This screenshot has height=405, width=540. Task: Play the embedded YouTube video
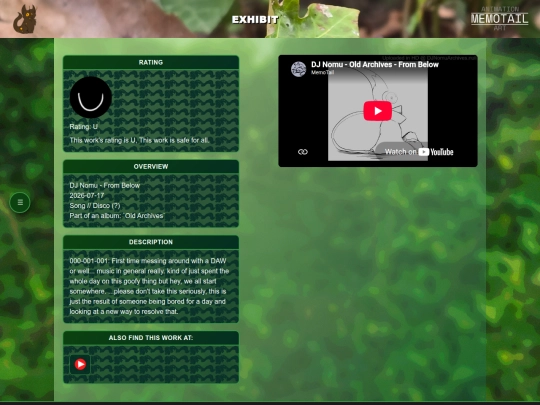(x=377, y=111)
